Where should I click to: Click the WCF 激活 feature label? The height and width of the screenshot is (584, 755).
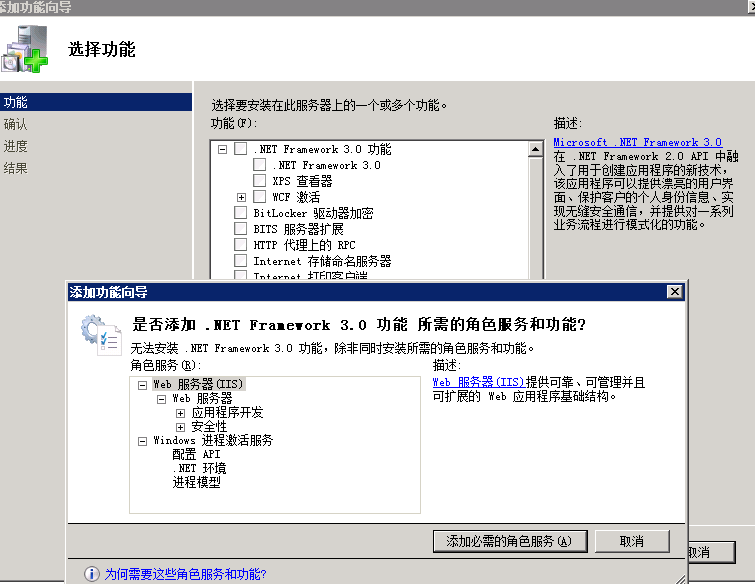coord(296,197)
